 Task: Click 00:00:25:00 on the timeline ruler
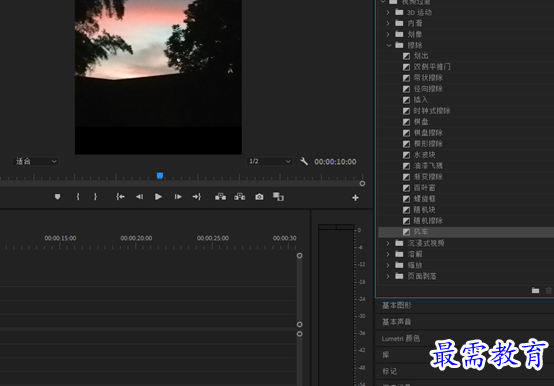(x=213, y=238)
